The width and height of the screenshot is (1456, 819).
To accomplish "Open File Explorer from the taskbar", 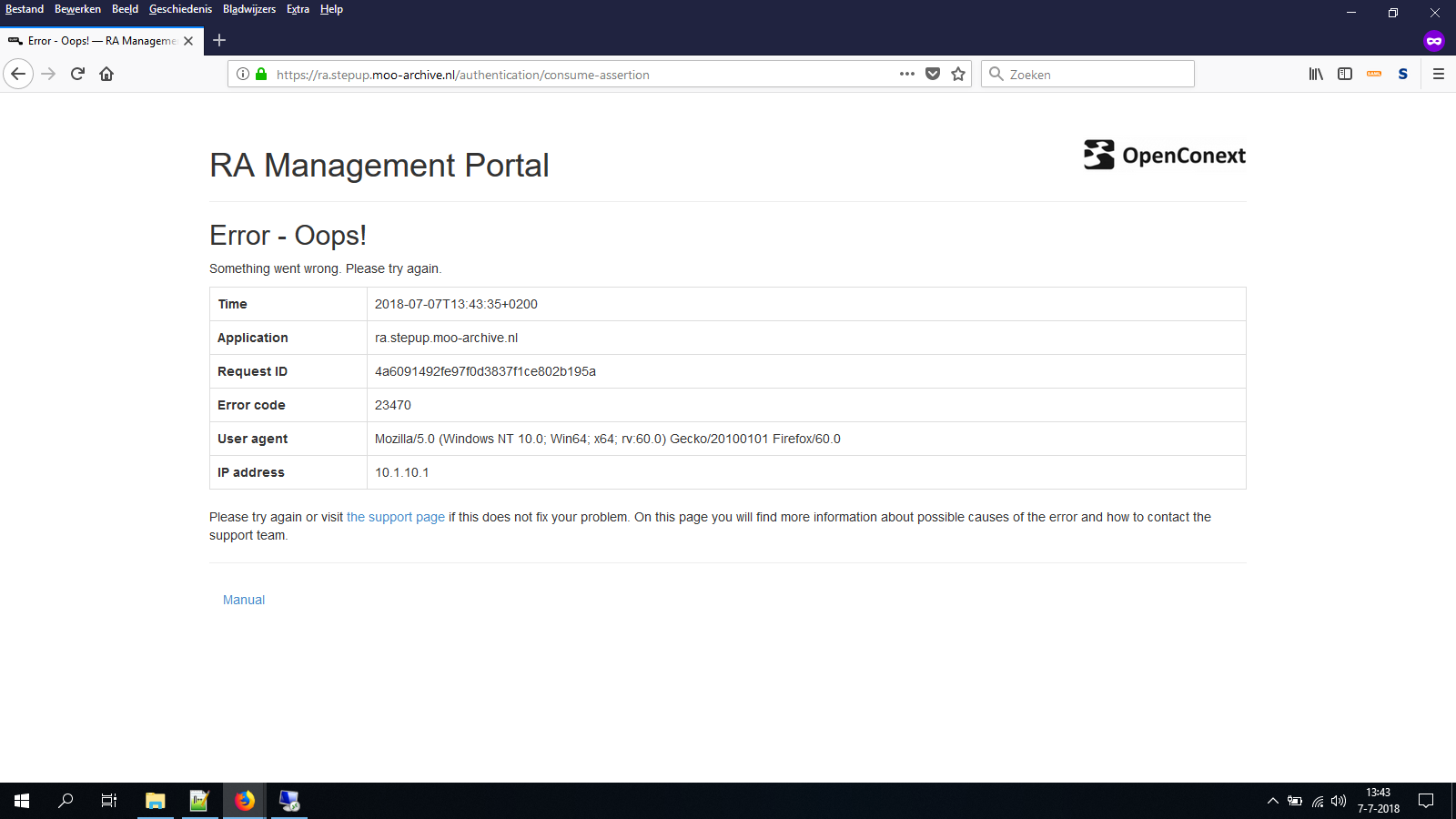I will [x=155, y=801].
